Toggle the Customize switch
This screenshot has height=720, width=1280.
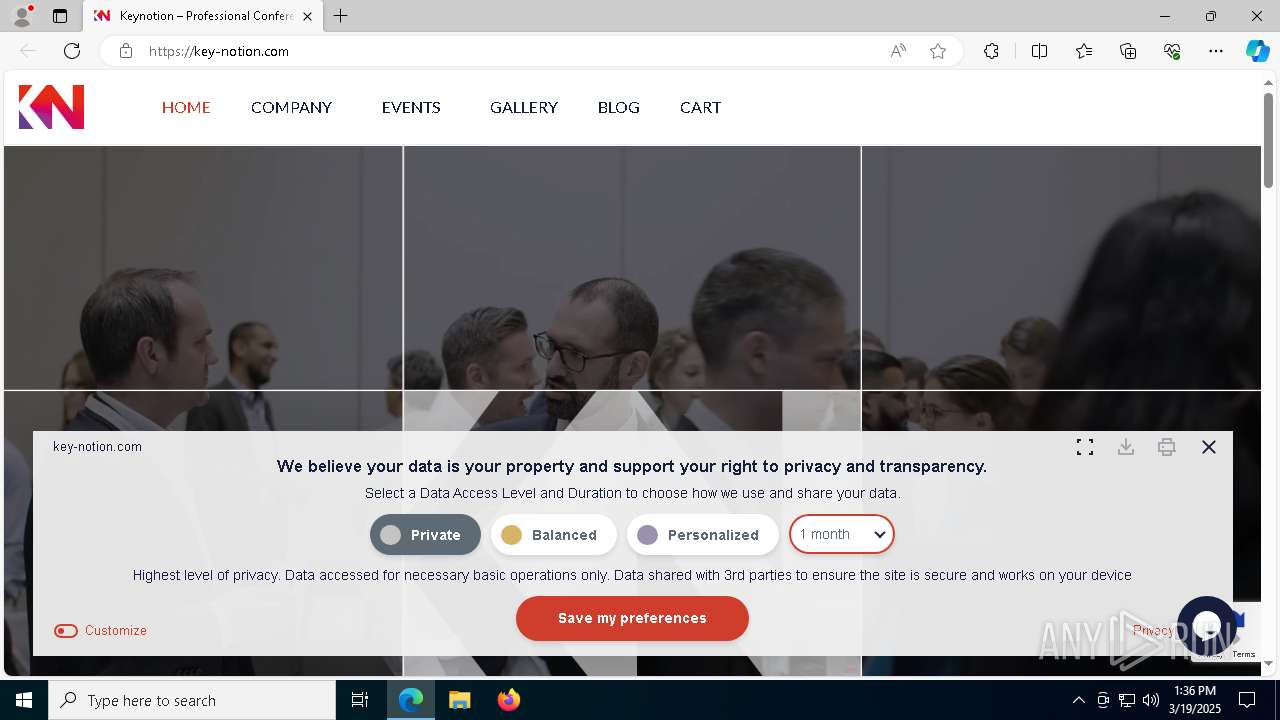(66, 631)
